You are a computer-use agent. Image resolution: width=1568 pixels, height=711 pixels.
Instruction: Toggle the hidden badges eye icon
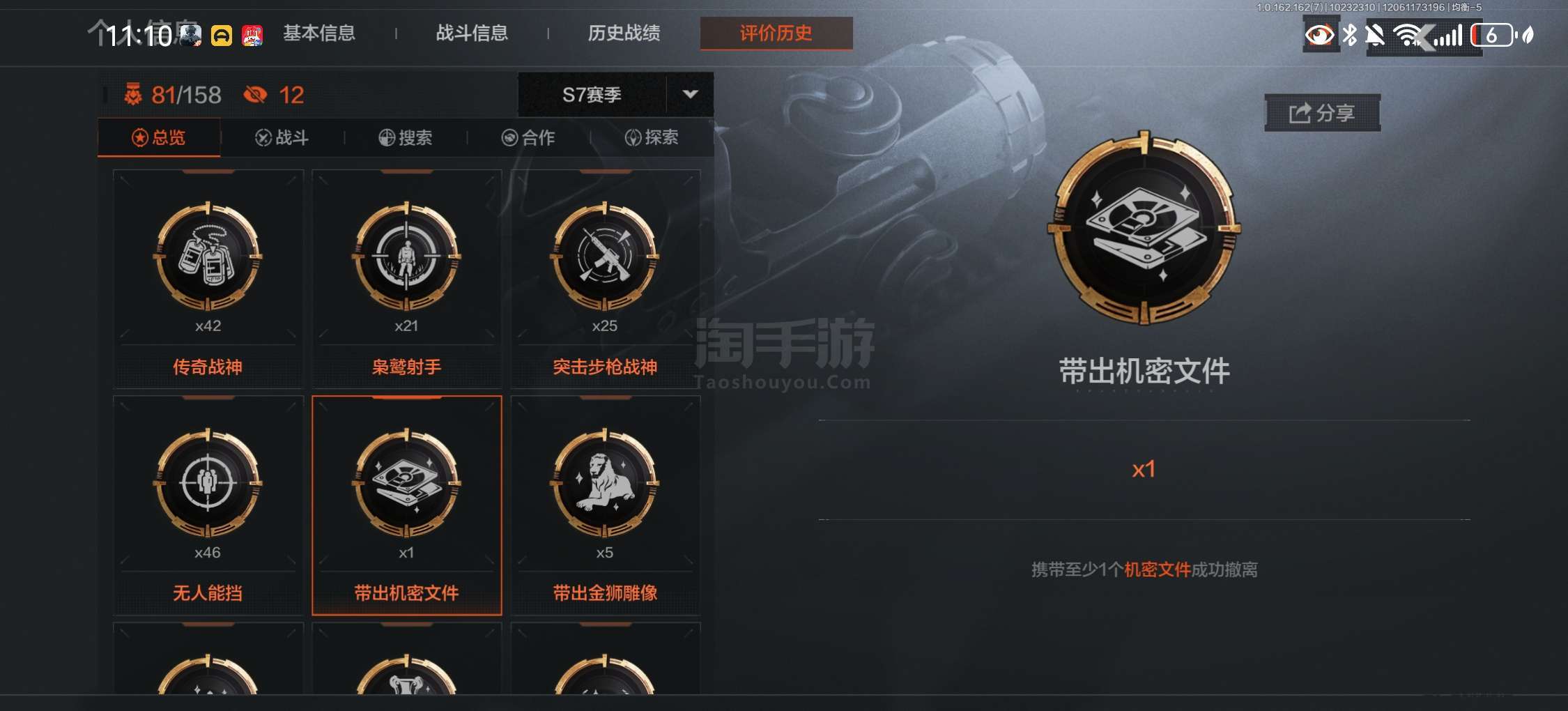[x=255, y=94]
